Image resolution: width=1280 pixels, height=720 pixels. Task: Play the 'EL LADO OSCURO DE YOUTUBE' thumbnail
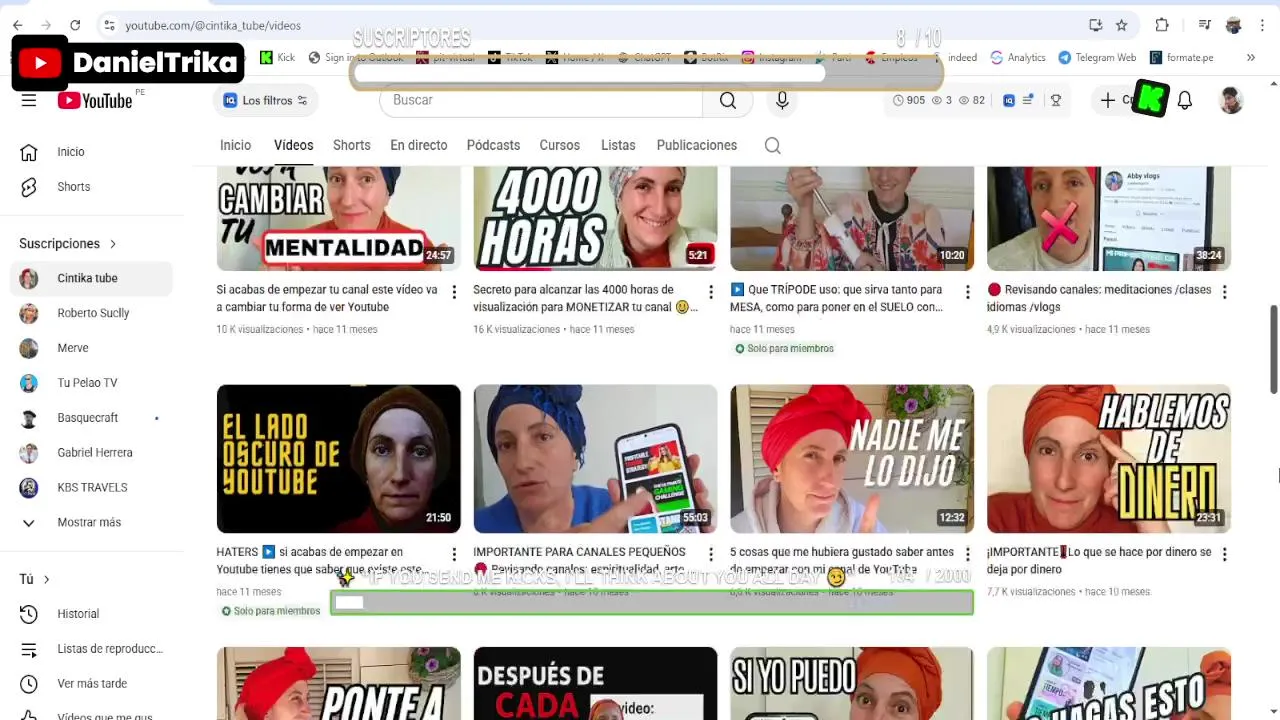pos(339,459)
